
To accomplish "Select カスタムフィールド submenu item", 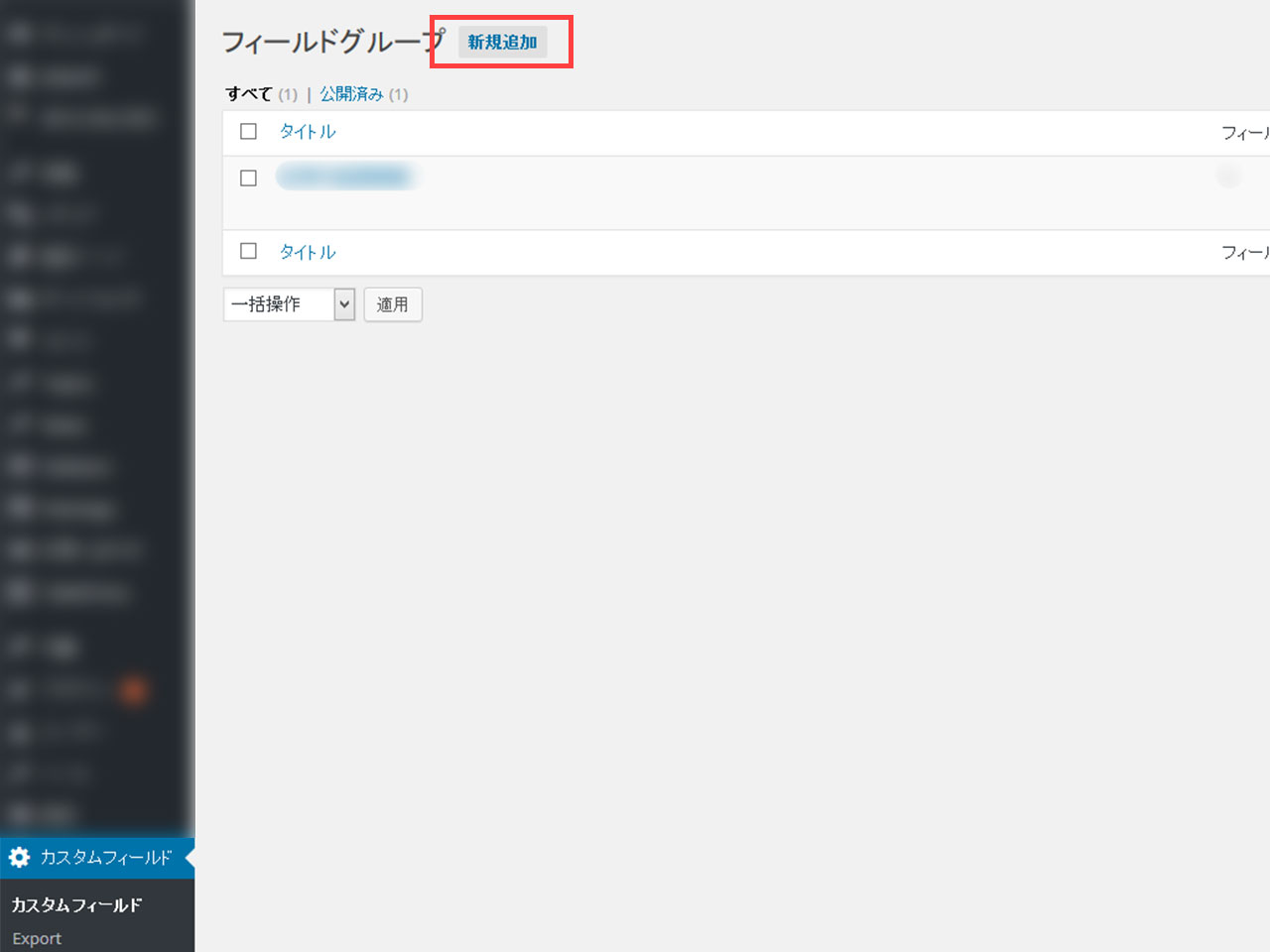I will click(x=77, y=904).
